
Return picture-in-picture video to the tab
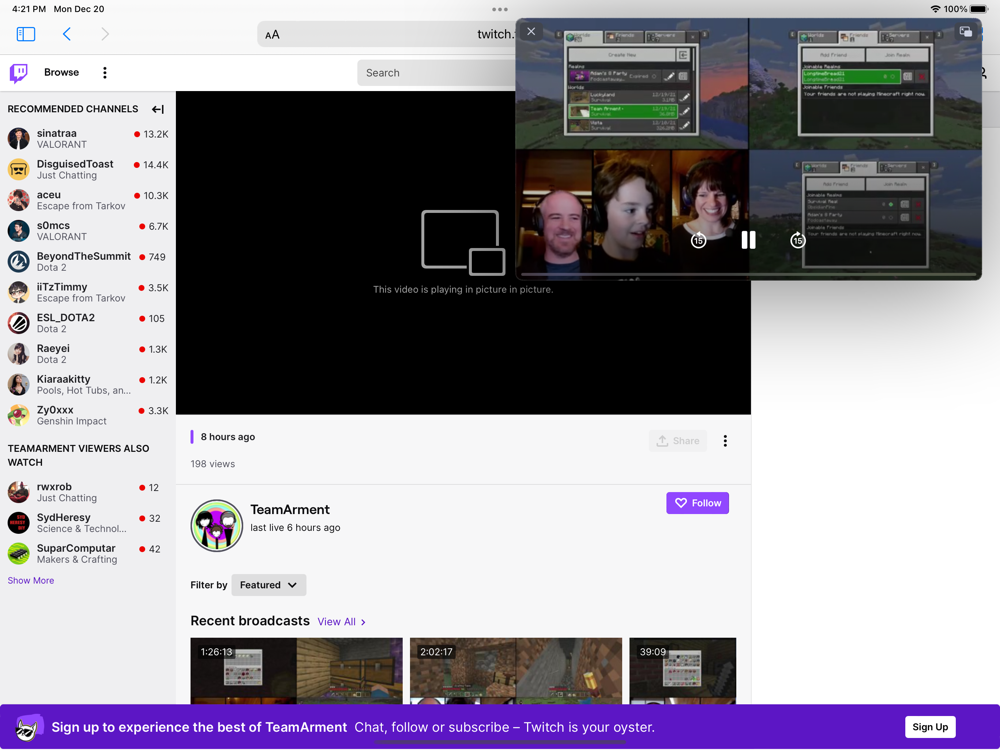[x=966, y=32]
